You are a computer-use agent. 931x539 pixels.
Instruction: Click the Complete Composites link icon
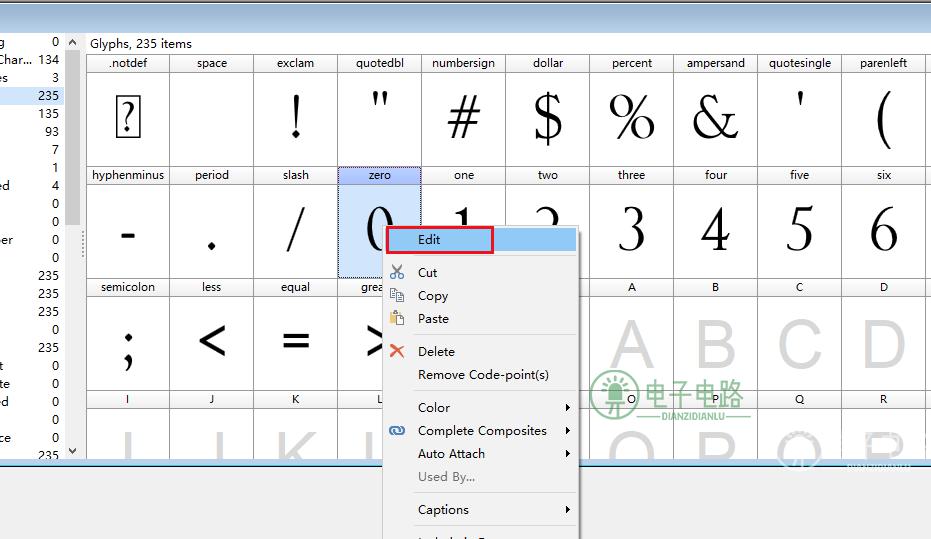[397, 430]
